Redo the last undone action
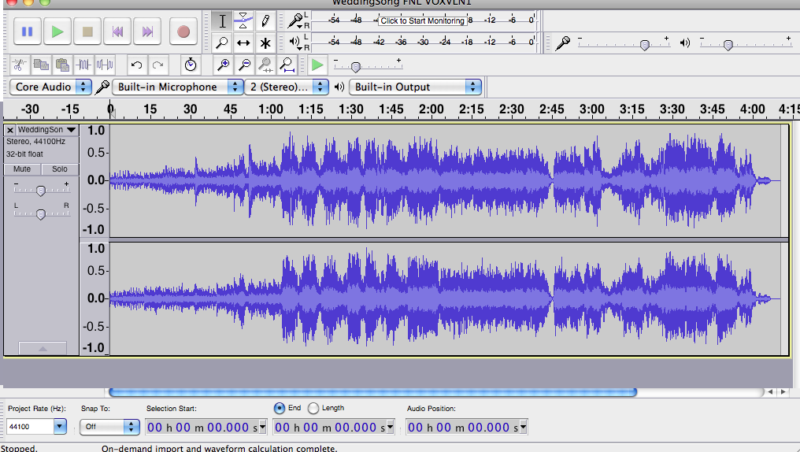This screenshot has width=800, height=452. pos(158,65)
